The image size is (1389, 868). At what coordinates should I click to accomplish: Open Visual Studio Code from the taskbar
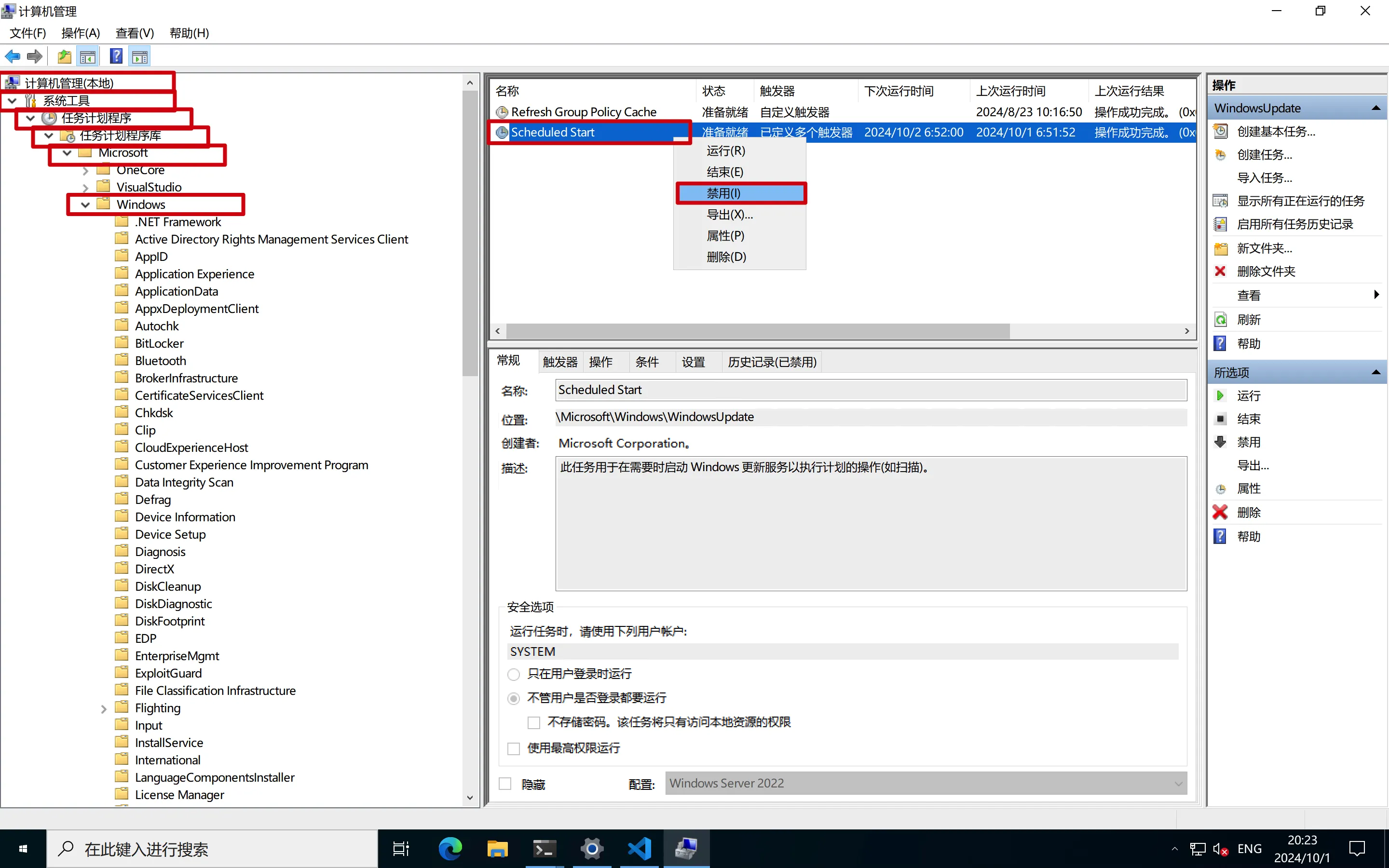(639, 849)
